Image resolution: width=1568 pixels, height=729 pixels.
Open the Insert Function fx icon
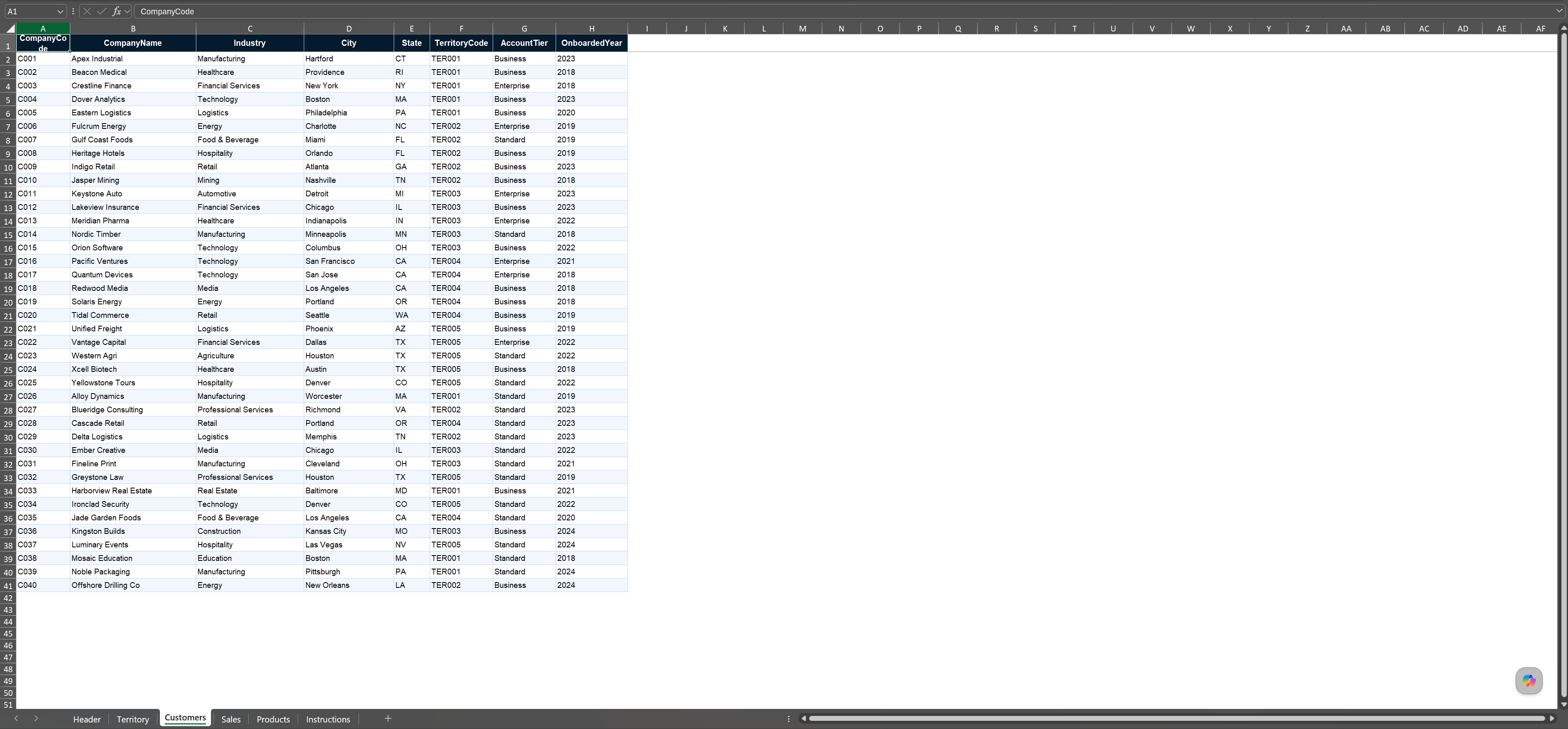pos(116,11)
